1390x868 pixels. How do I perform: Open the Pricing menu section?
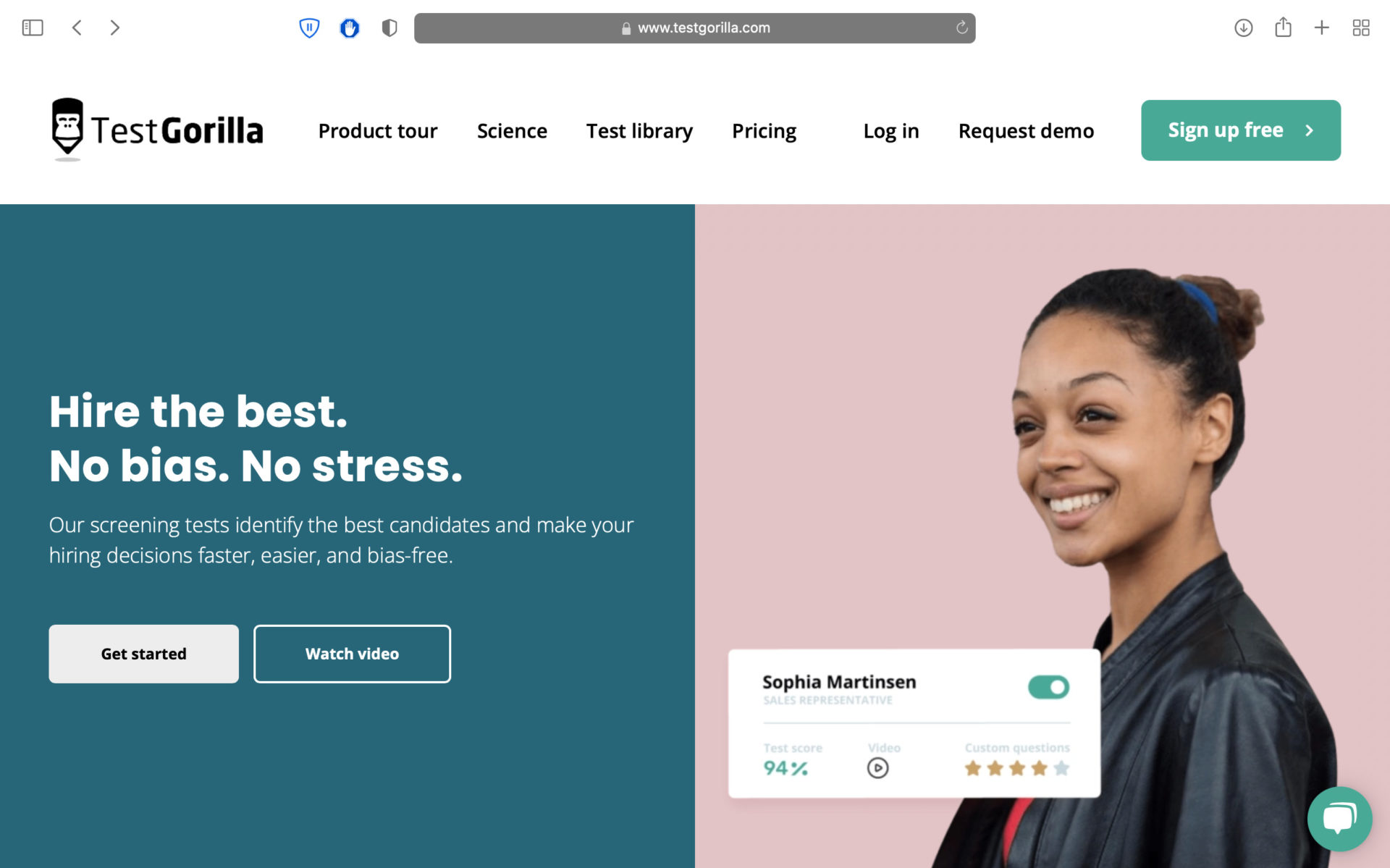(763, 130)
